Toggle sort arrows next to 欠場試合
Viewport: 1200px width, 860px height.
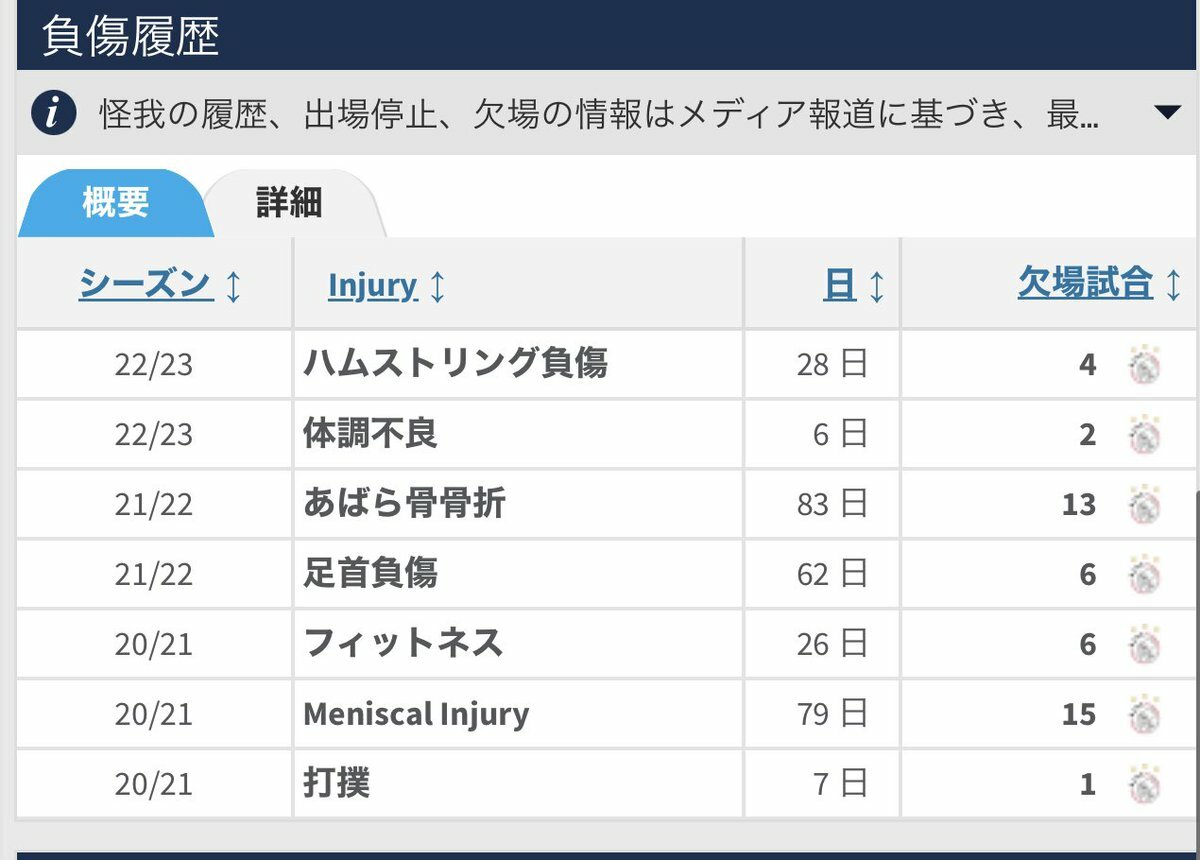1173,286
